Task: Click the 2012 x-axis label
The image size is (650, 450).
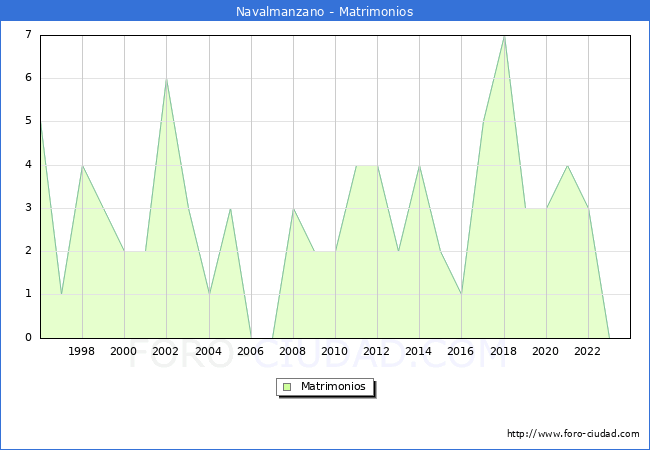Action: point(377,351)
